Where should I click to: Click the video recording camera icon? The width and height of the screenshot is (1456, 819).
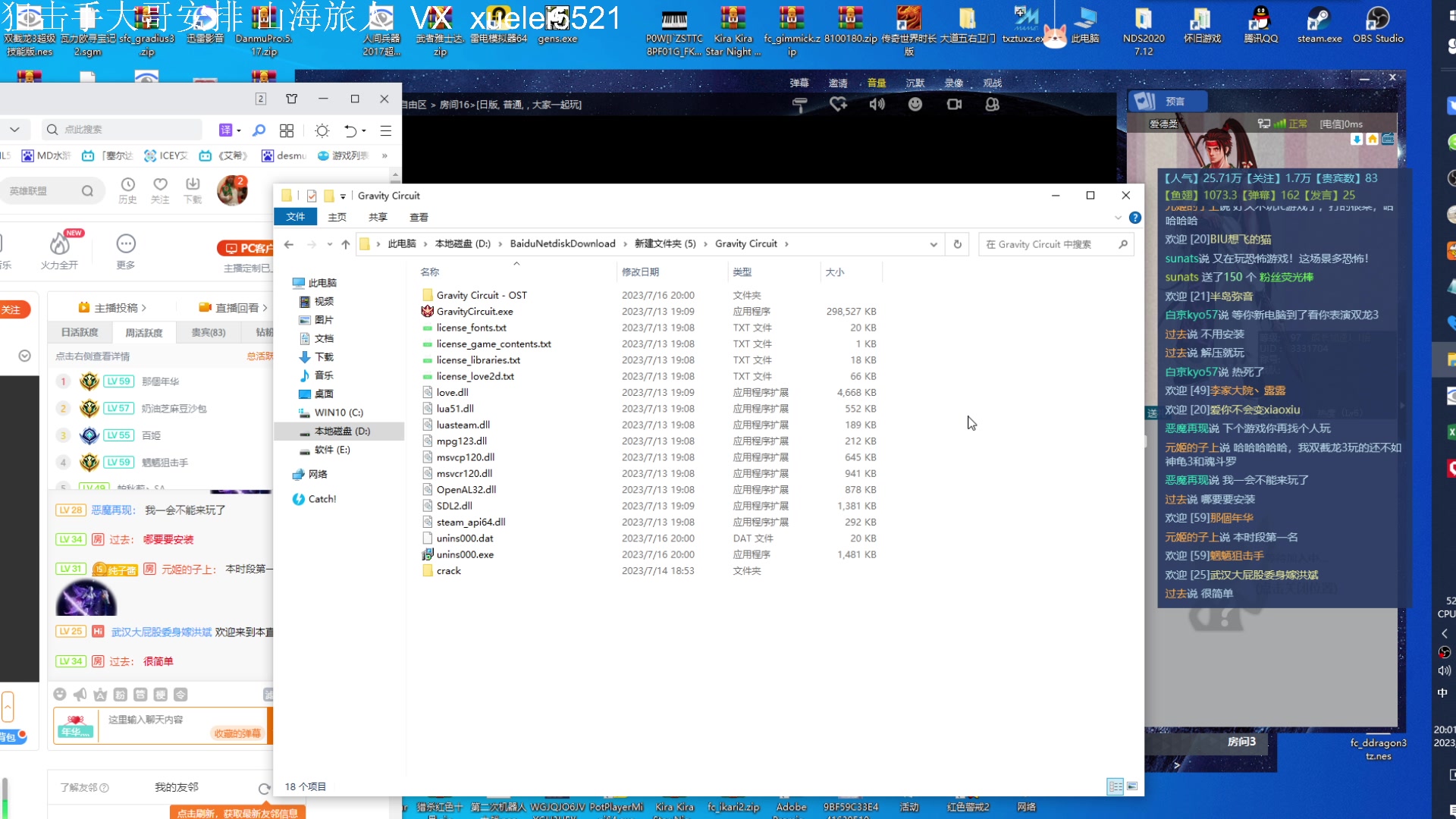pyautogui.click(x=954, y=105)
